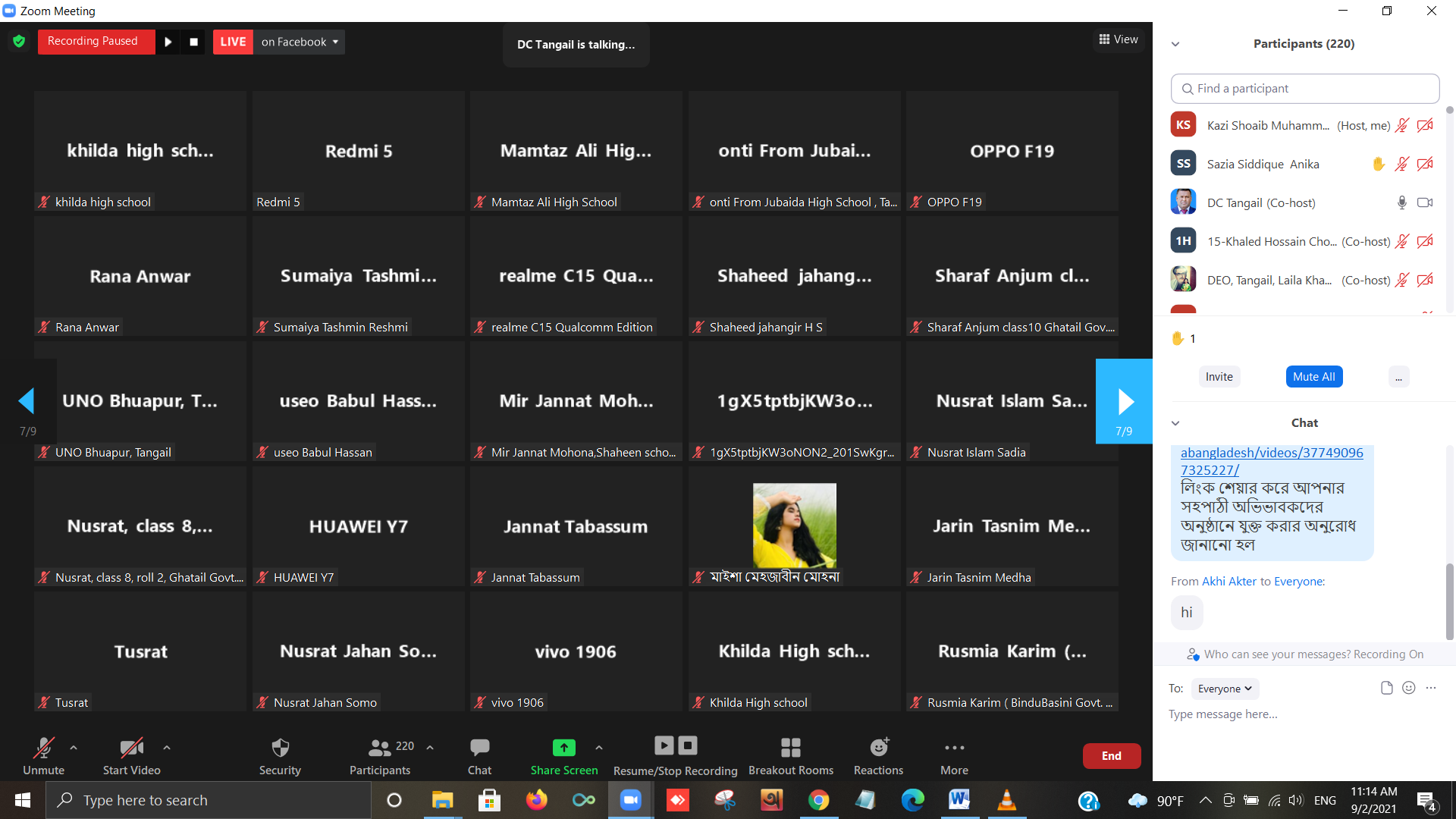The image size is (1456, 819).
Task: Open the Security shield icon
Action: (x=280, y=748)
